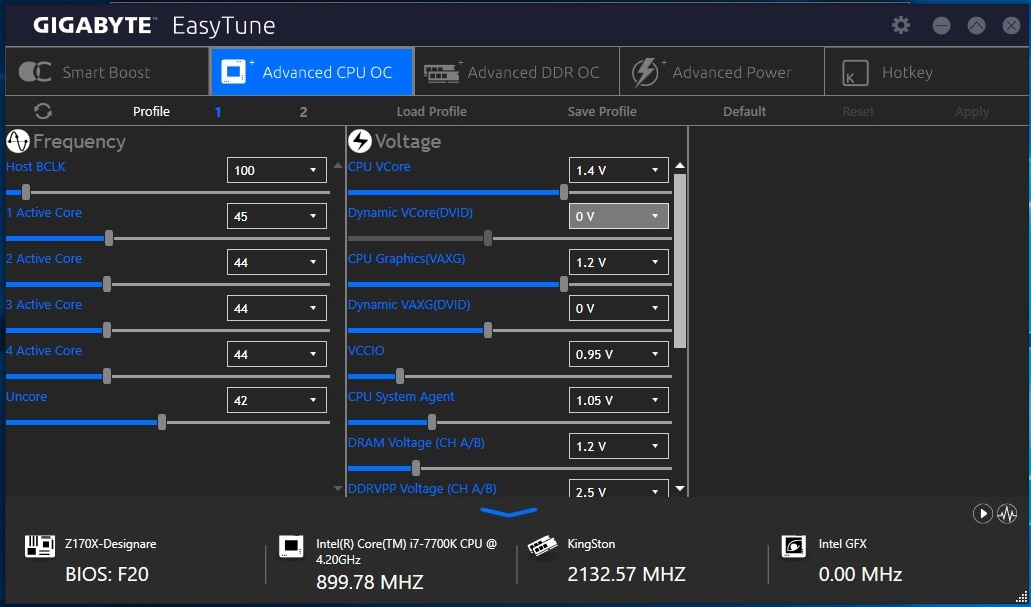Click the Uncore slider handle
Image resolution: width=1031 pixels, height=607 pixels.
point(162,422)
